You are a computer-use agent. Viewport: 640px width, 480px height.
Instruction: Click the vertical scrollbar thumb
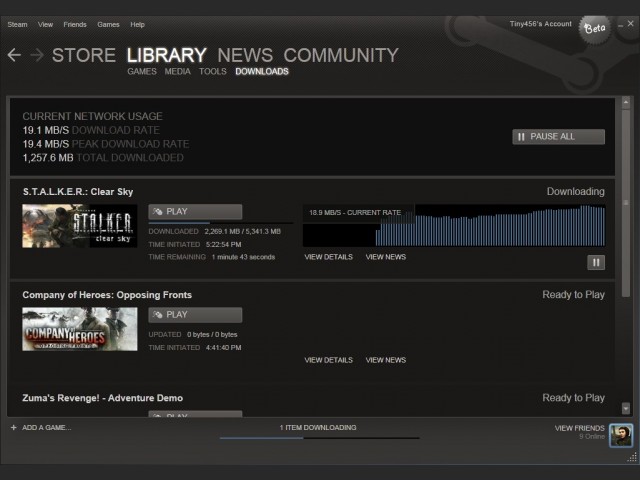click(x=626, y=203)
